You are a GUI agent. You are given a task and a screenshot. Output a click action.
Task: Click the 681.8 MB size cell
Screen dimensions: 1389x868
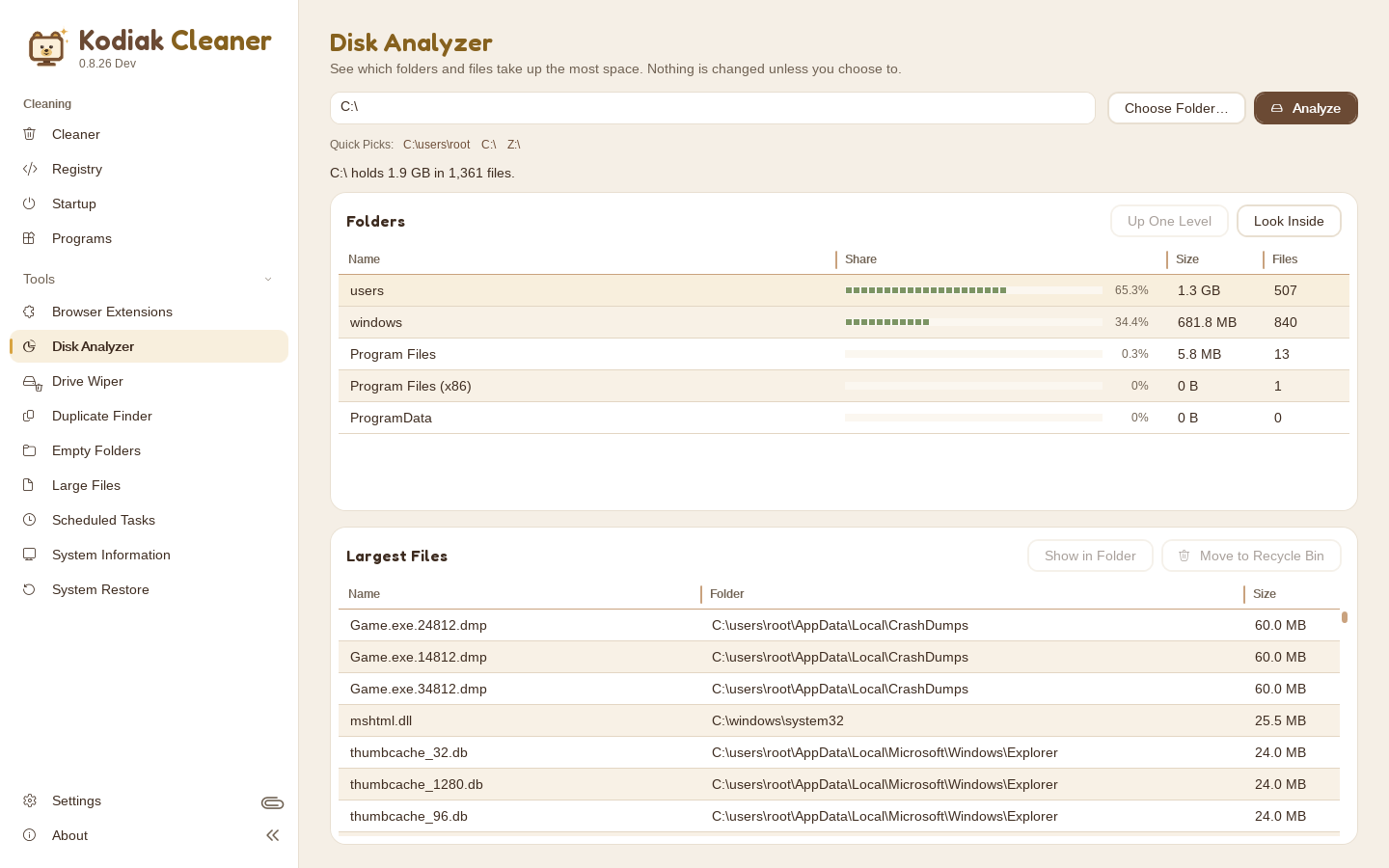point(1207,322)
